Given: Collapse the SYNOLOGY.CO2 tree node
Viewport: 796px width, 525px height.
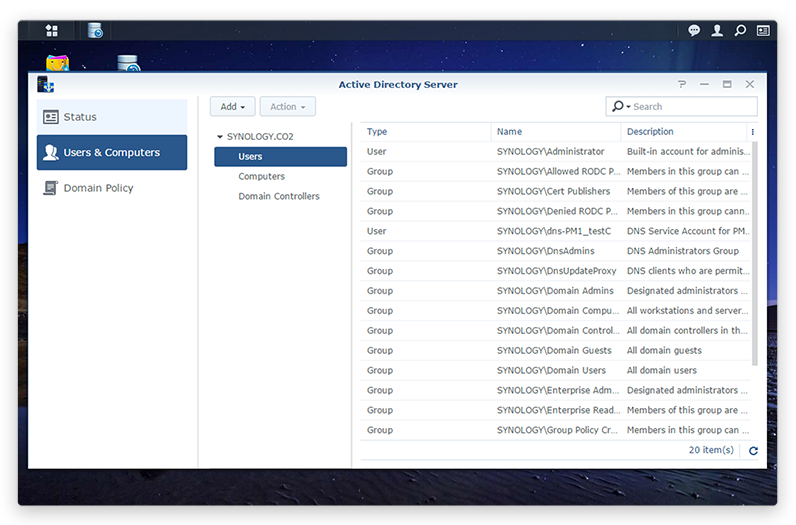Looking at the screenshot, I should [220, 137].
